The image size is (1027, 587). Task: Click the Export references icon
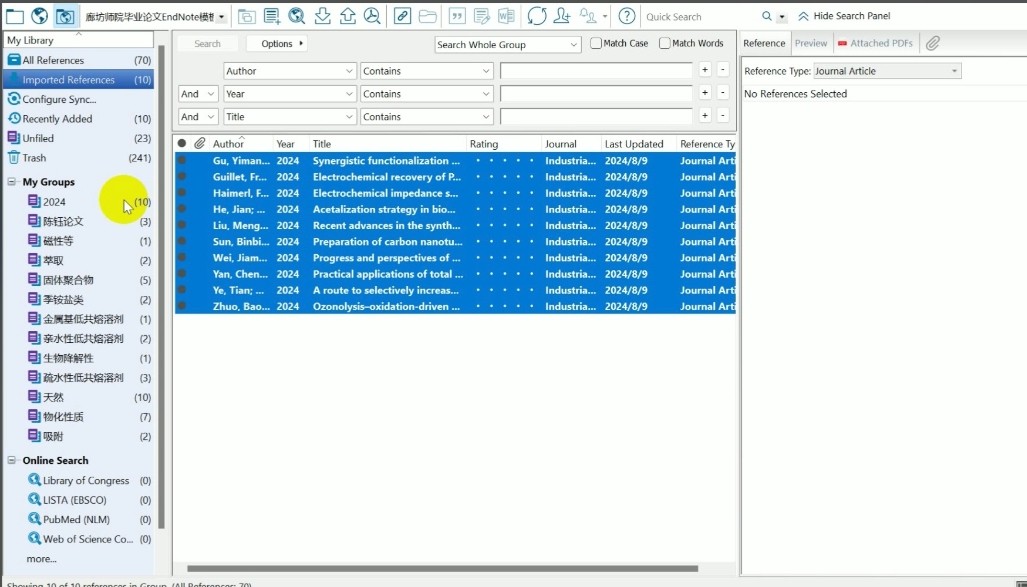pos(350,15)
